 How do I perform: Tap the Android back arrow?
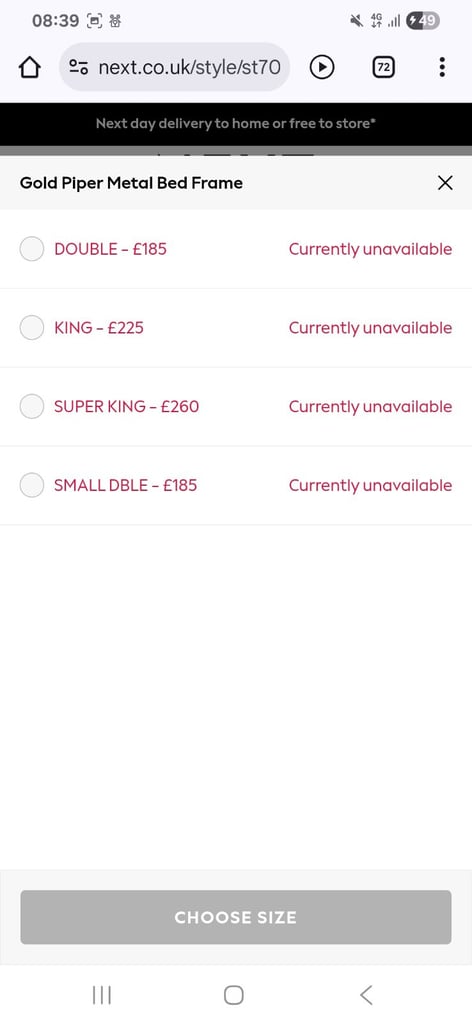366,995
